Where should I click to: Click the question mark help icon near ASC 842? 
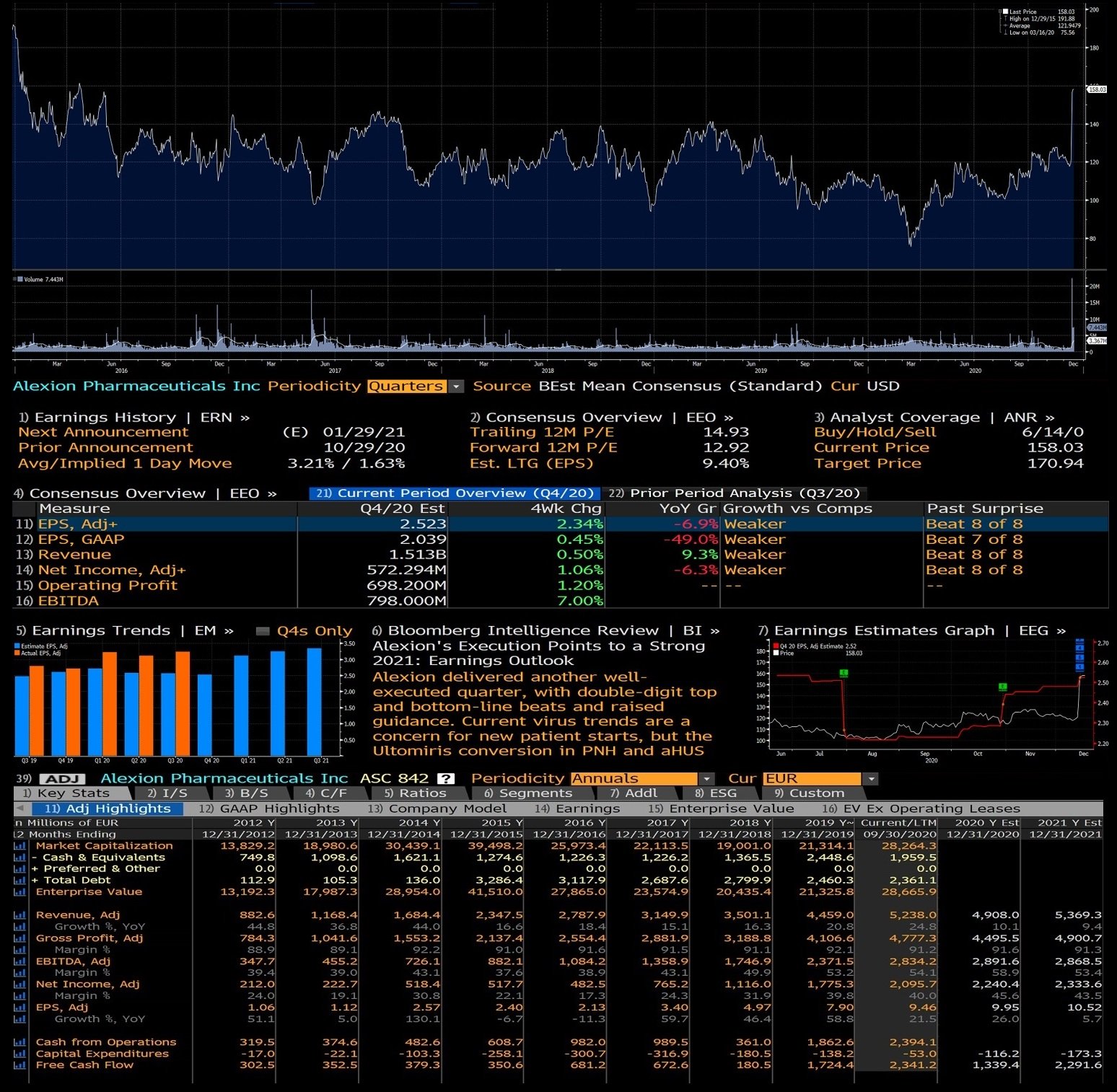(x=447, y=779)
